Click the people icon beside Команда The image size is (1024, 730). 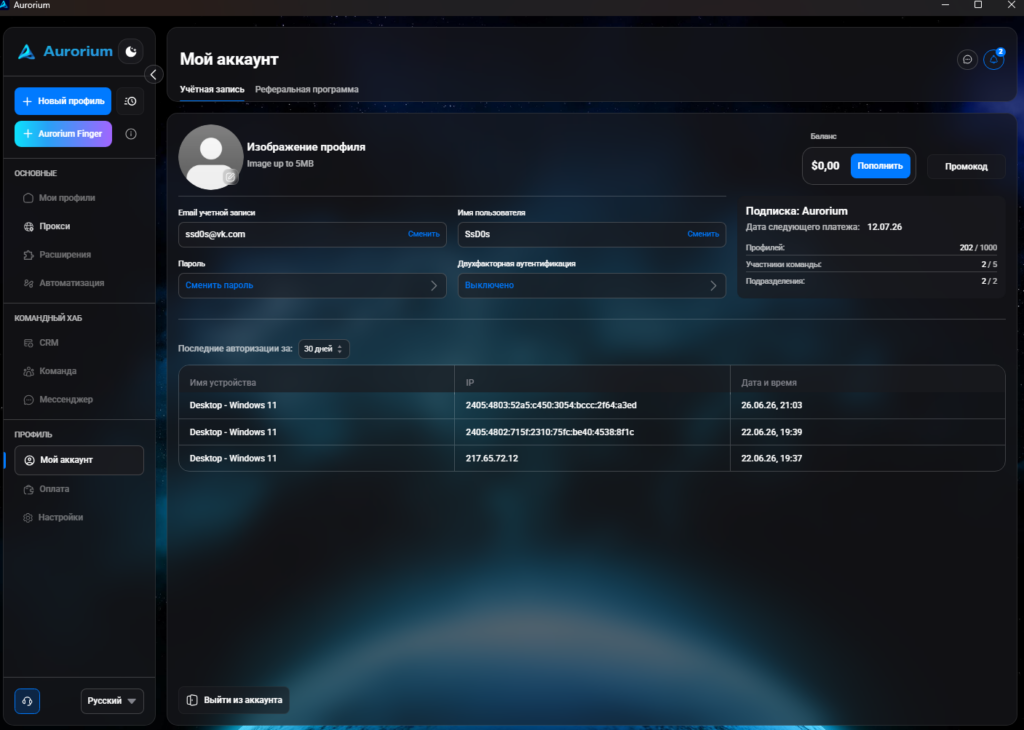tap(29, 372)
